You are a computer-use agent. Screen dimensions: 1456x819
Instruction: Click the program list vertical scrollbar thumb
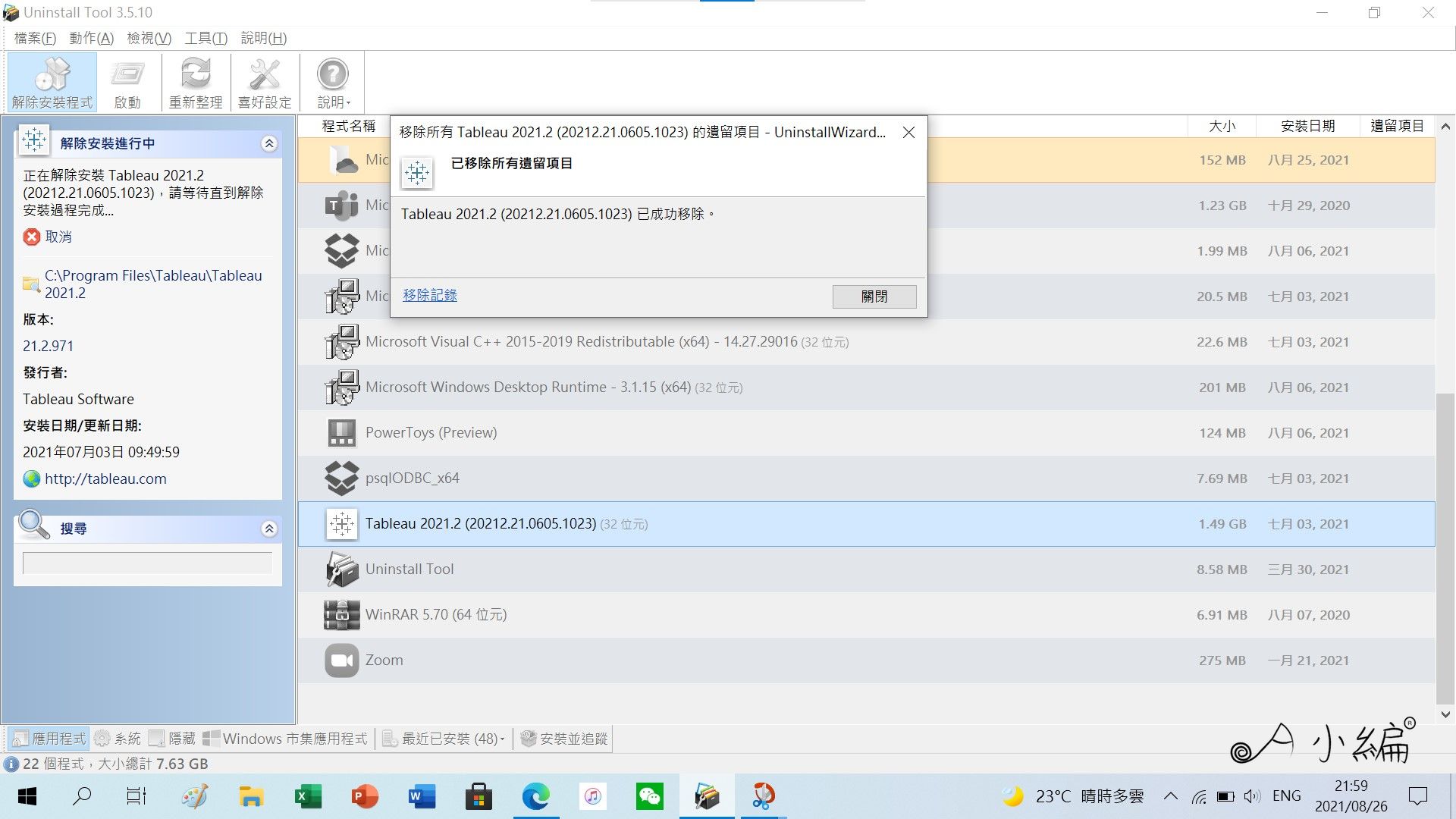[1445, 548]
